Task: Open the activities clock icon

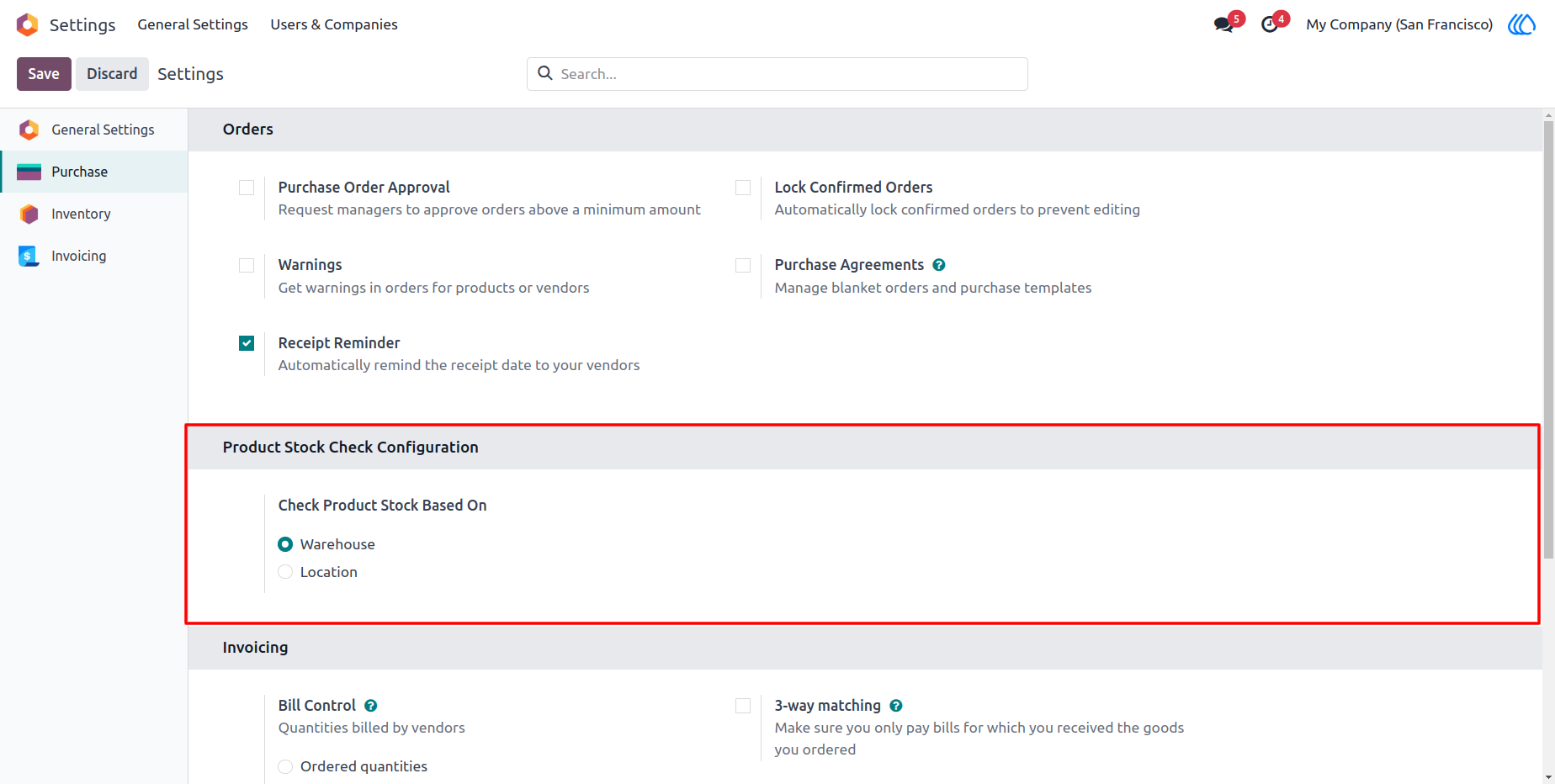Action: pos(1270,24)
